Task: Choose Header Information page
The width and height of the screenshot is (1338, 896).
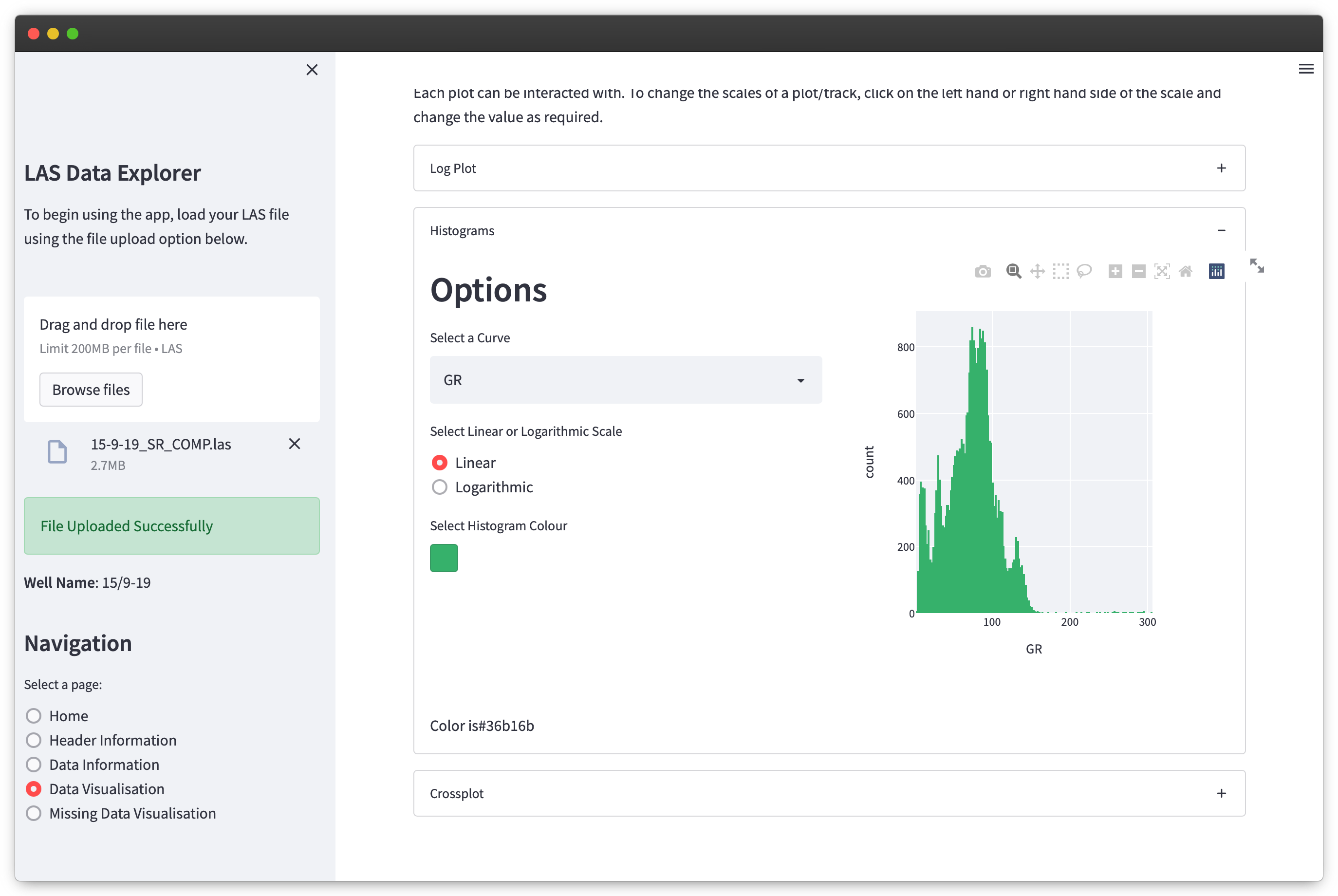Action: tap(34, 740)
